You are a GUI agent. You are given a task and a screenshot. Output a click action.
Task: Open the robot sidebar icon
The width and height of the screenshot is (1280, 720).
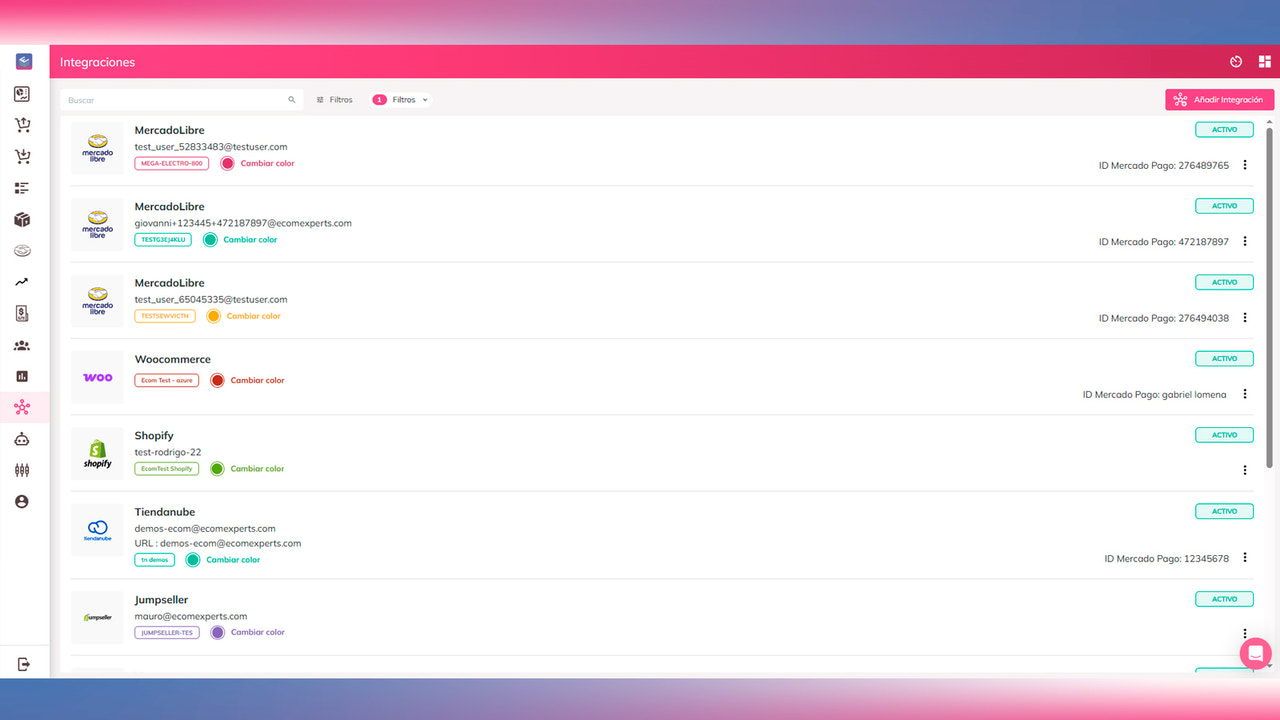coord(22,439)
